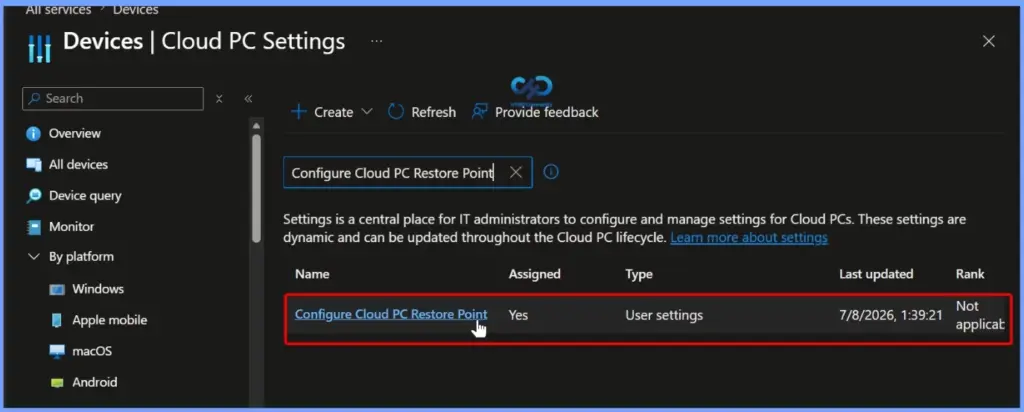Clear the sidebar search with X icon

coord(219,99)
